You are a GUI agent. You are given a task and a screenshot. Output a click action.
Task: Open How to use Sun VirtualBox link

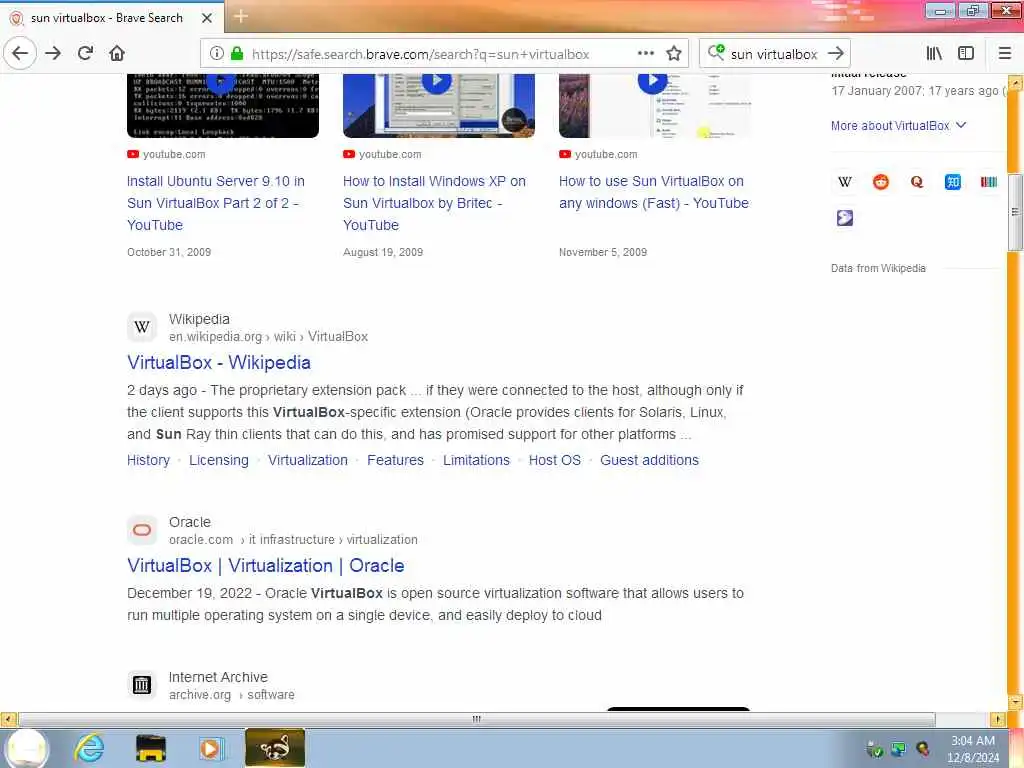654,192
